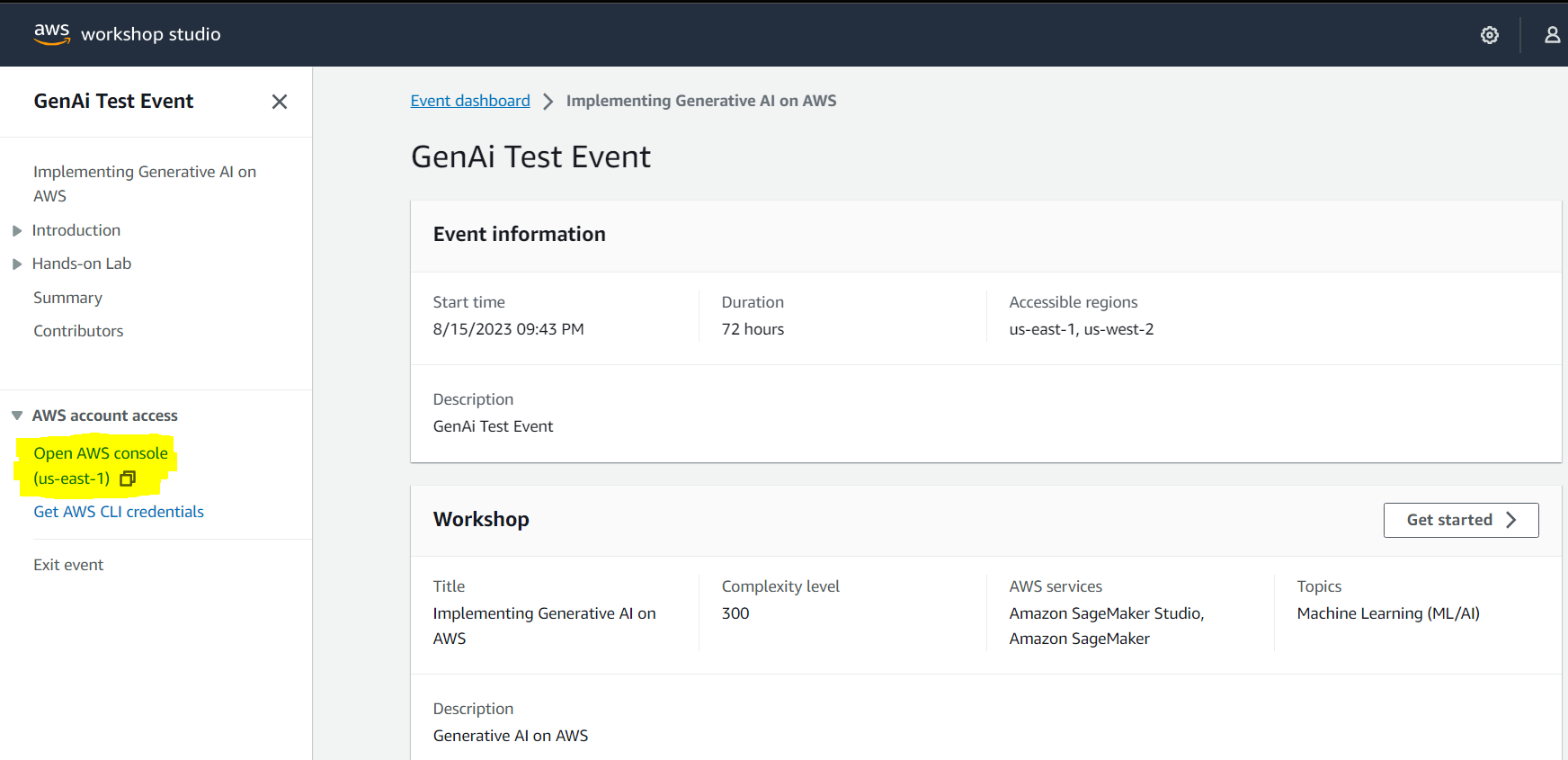Click accessible regions us-east-1, us-west-2
The width and height of the screenshot is (1568, 760).
[x=1082, y=329]
